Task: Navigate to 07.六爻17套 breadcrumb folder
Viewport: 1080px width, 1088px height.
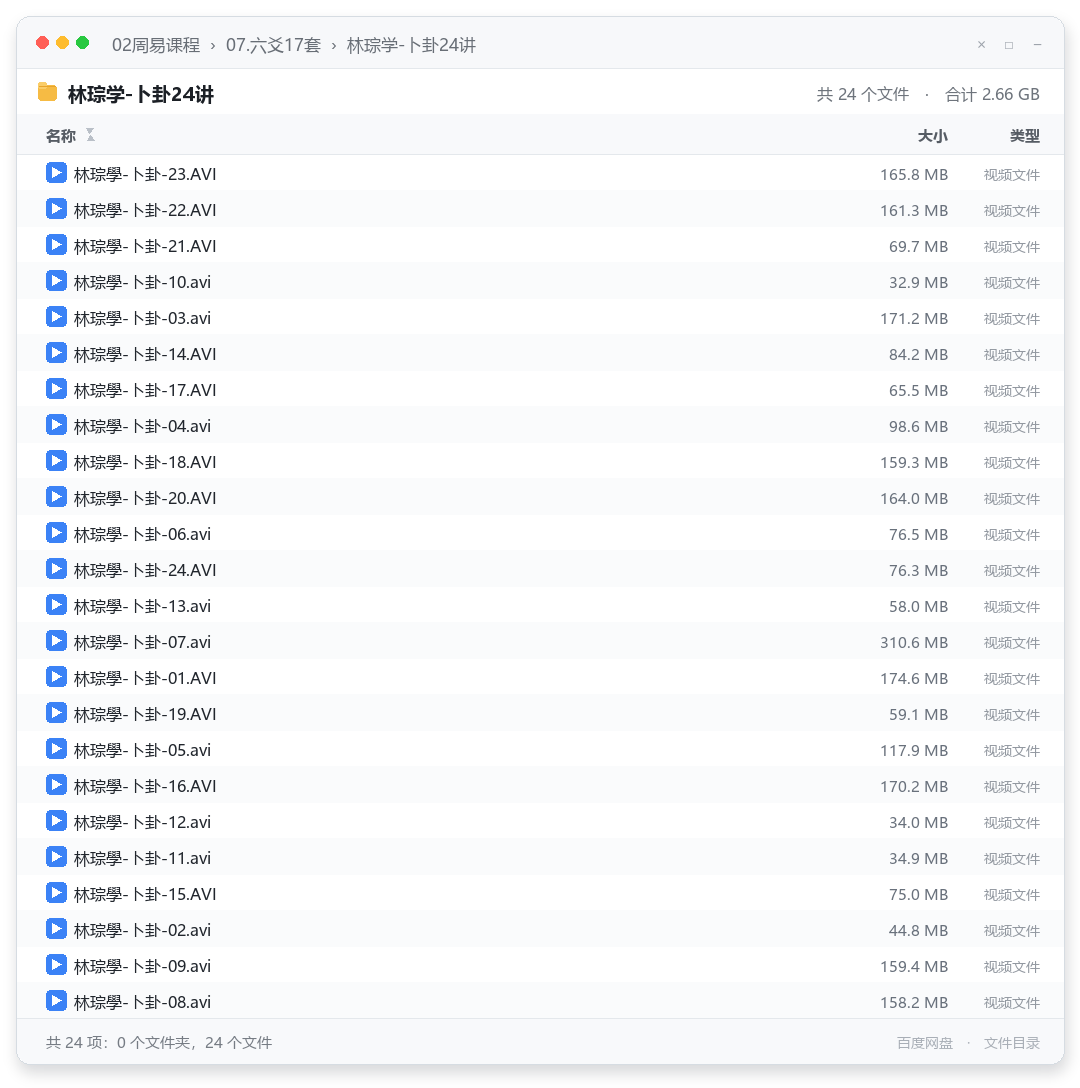Action: tap(273, 45)
